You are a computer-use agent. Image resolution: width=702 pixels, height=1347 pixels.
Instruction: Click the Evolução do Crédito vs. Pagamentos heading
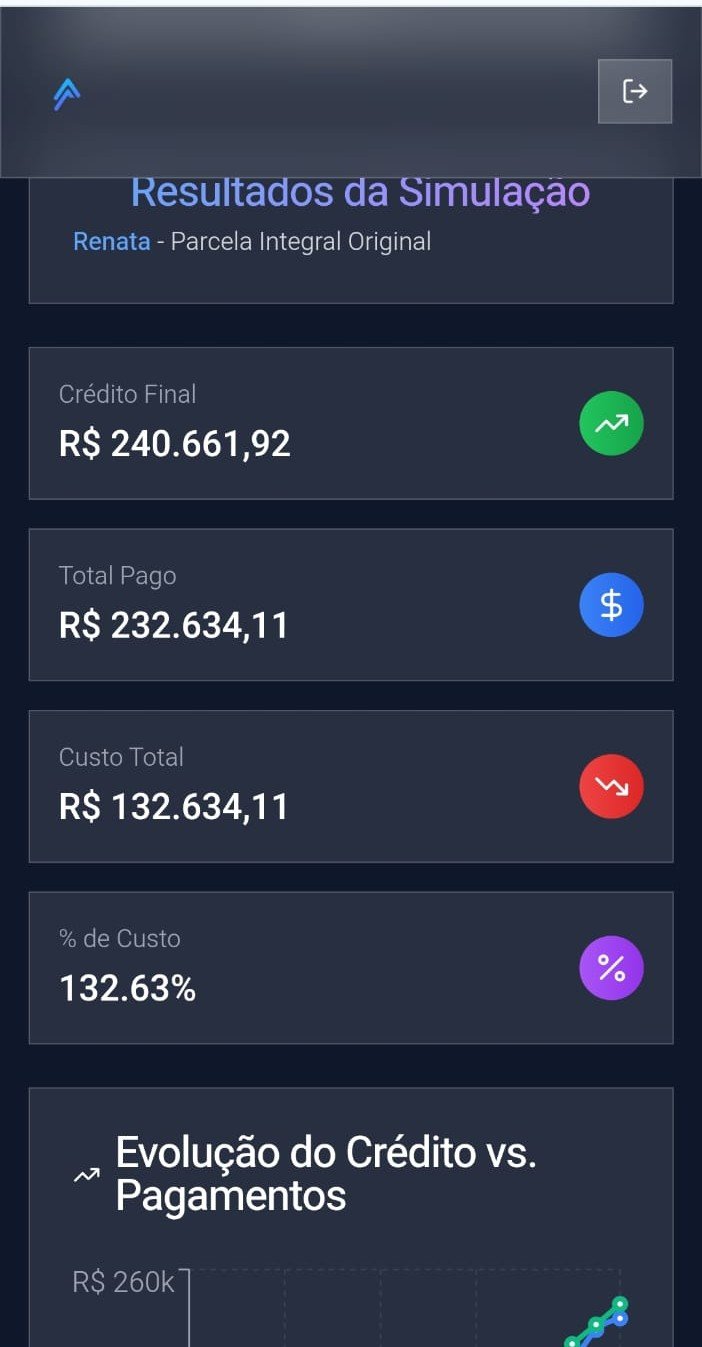326,1174
